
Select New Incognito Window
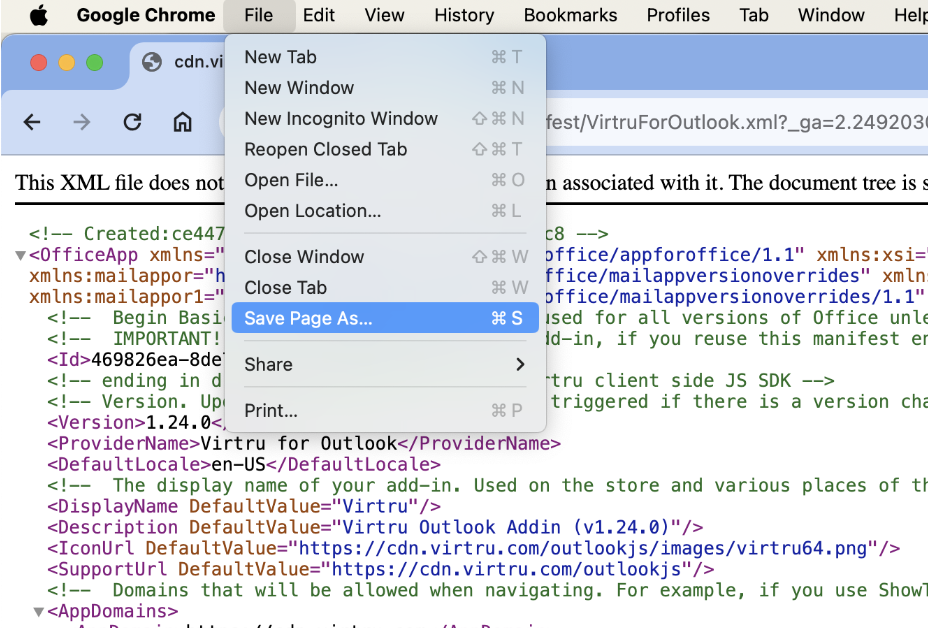coord(385,119)
